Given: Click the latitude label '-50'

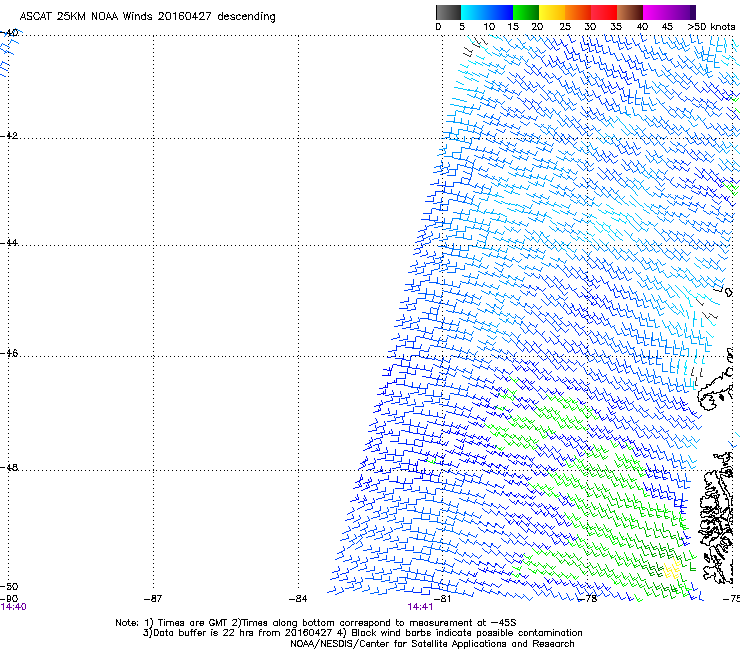Looking at the screenshot, I should 9,586.
